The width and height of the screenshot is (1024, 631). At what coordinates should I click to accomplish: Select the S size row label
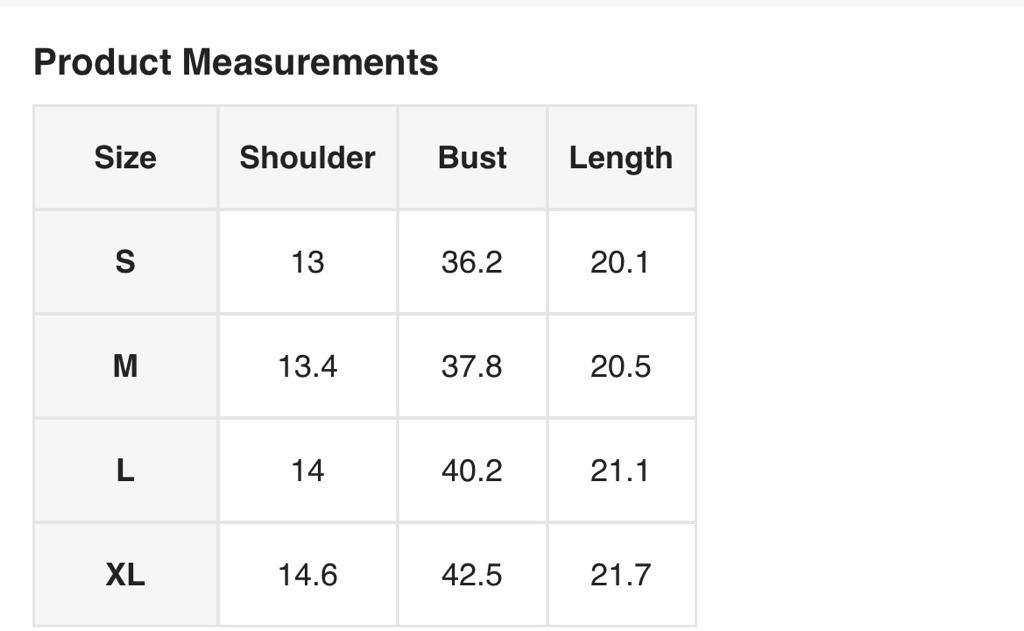[125, 262]
